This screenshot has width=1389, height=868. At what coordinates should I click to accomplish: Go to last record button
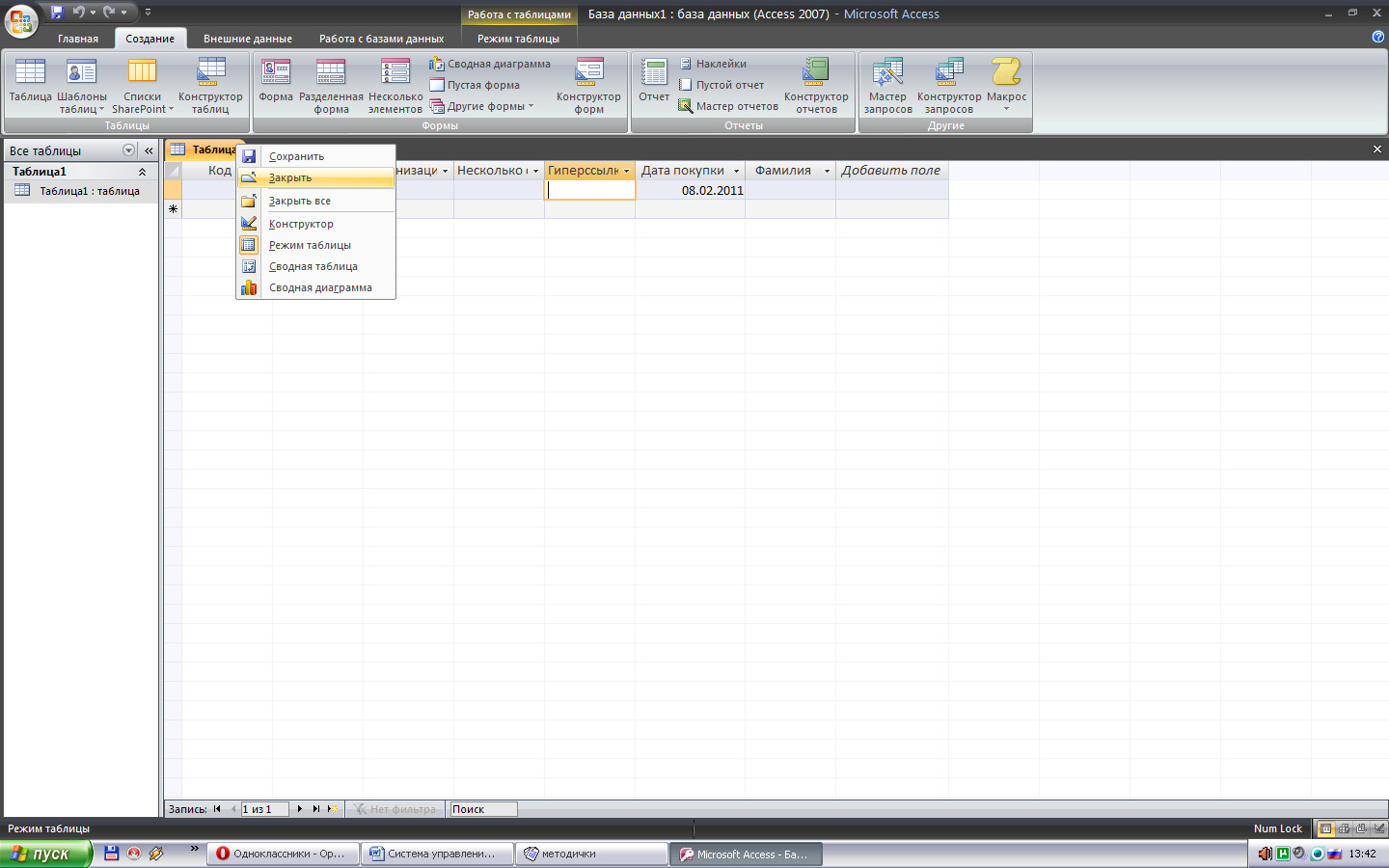point(315,809)
